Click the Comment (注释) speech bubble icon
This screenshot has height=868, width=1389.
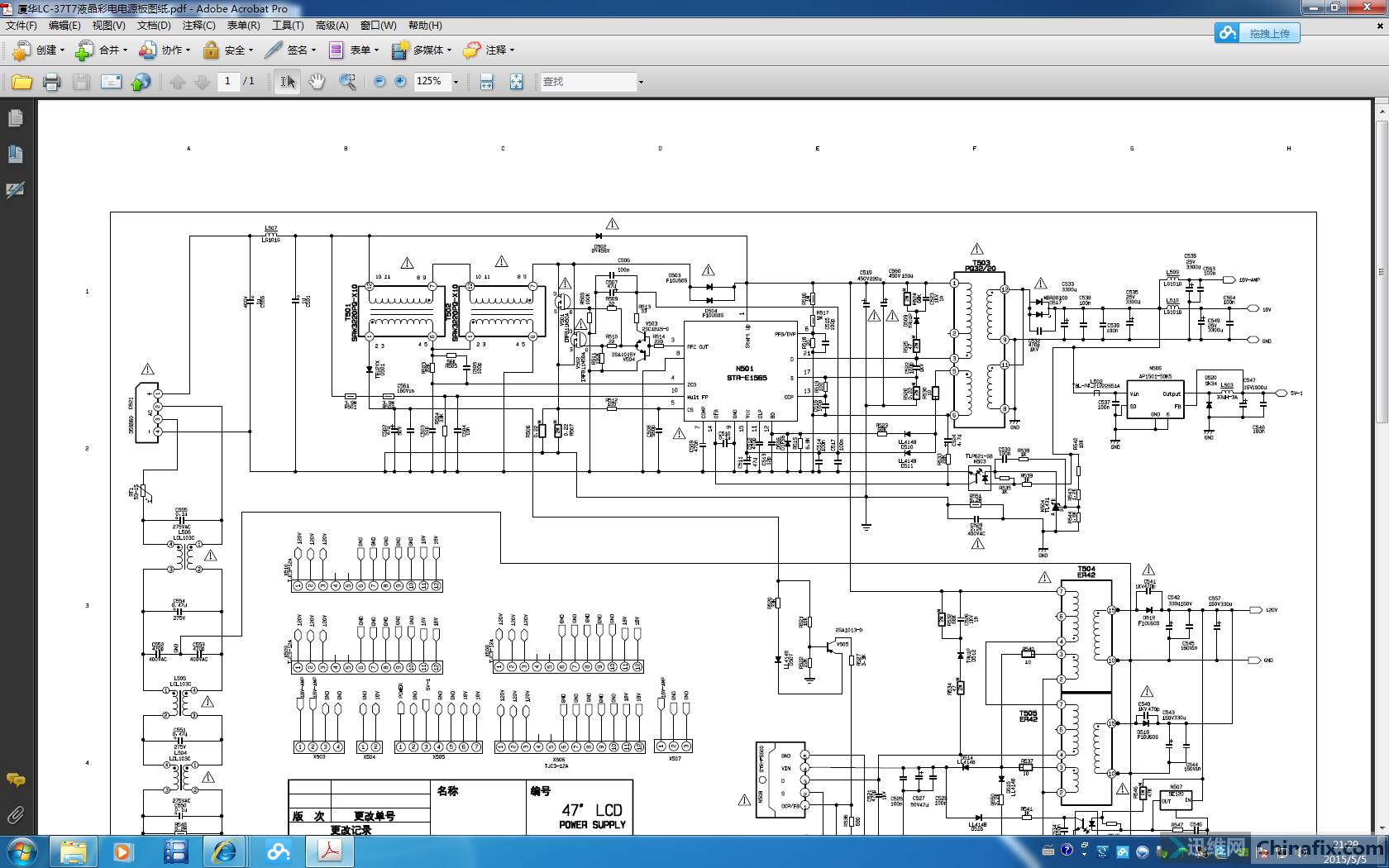(x=471, y=50)
